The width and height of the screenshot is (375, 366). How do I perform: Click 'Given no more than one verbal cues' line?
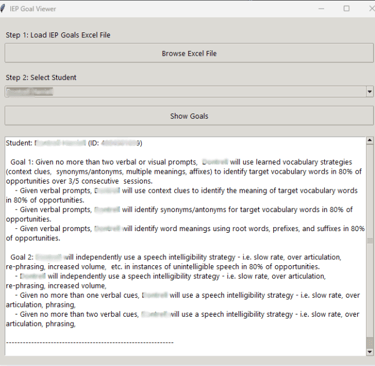tap(187, 295)
